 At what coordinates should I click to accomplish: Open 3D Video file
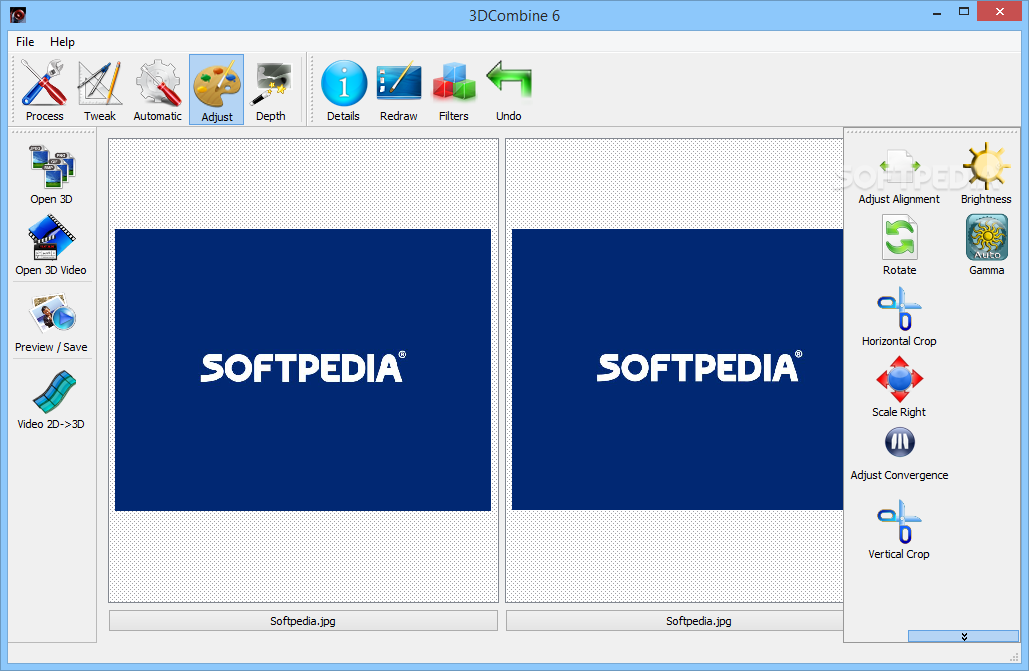(51, 246)
